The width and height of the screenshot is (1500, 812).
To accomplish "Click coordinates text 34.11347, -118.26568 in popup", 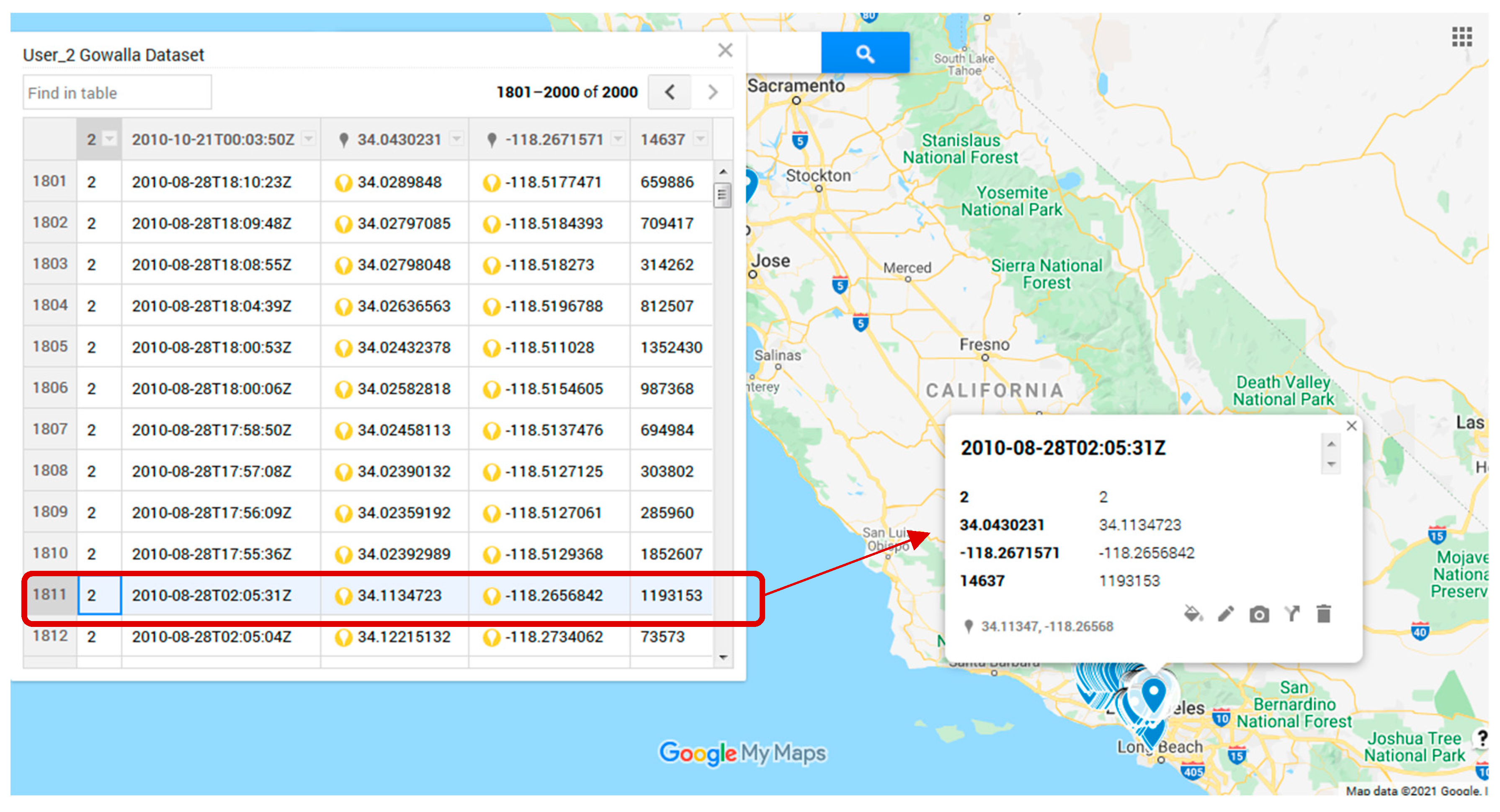I will [x=1047, y=627].
